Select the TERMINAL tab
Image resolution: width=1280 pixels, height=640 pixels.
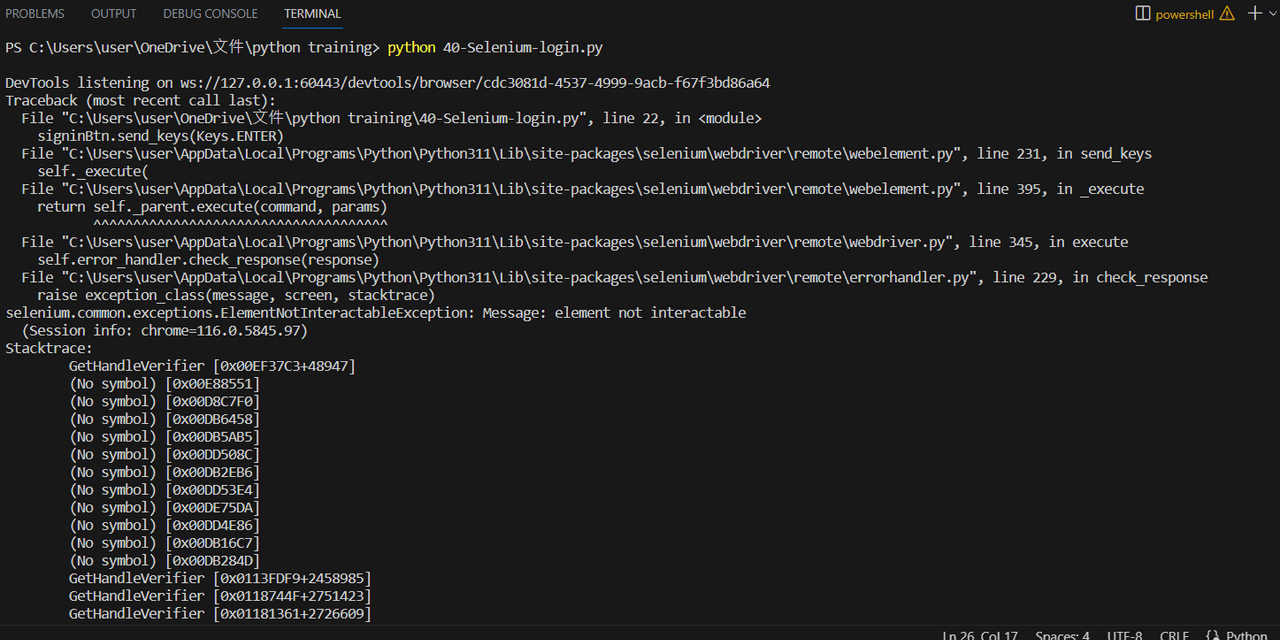pos(312,13)
